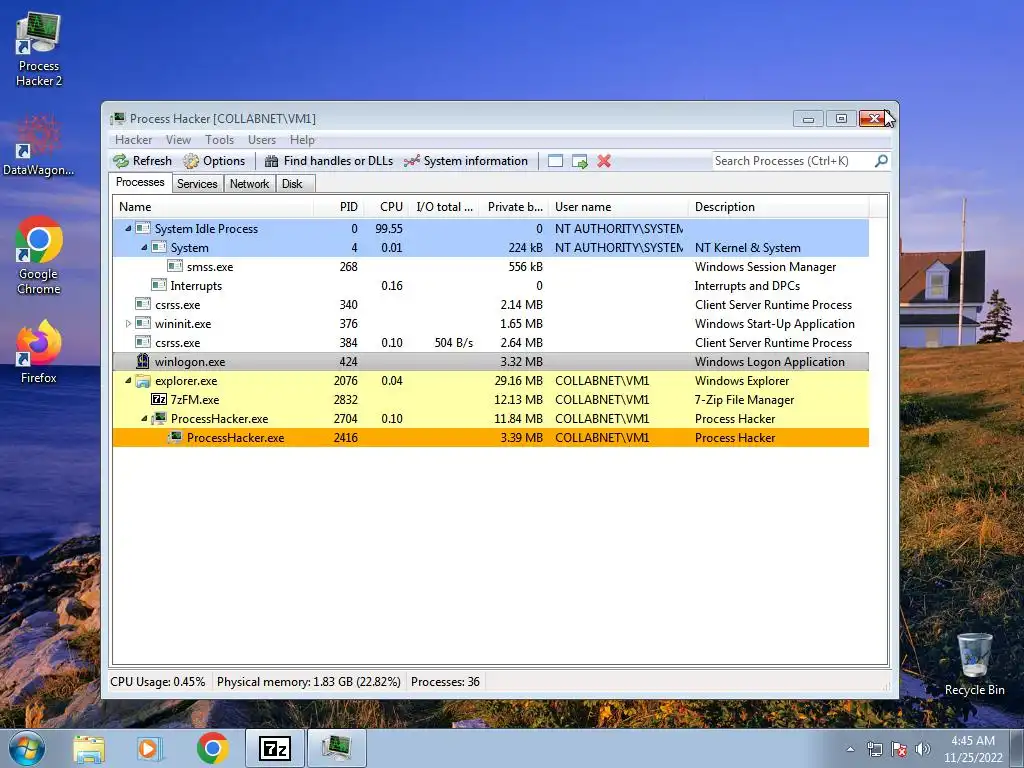Click the Processes: 36 status entry
Viewport: 1024px width, 768px height.
445,682
